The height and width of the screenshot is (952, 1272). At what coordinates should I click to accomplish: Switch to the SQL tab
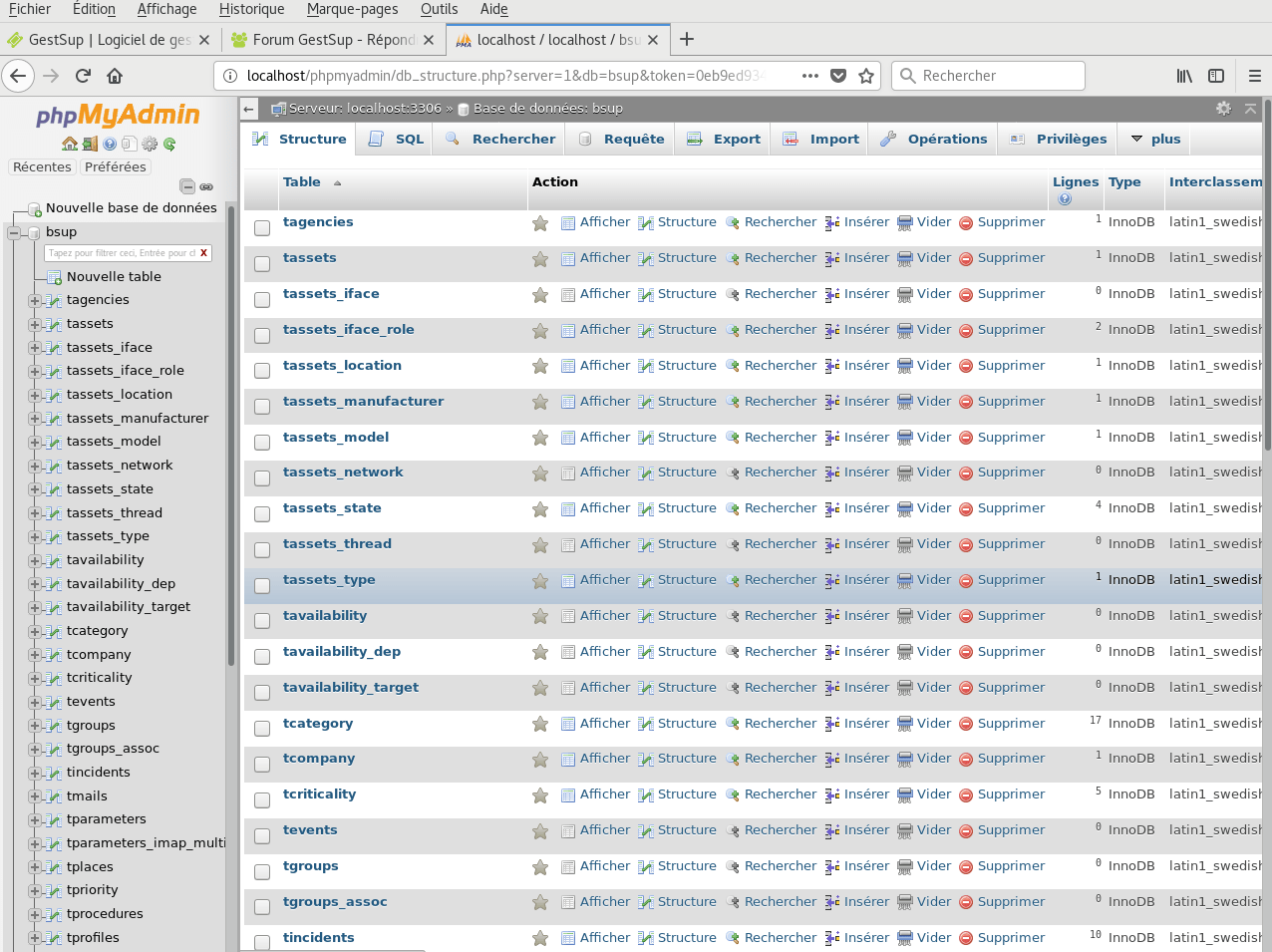398,140
